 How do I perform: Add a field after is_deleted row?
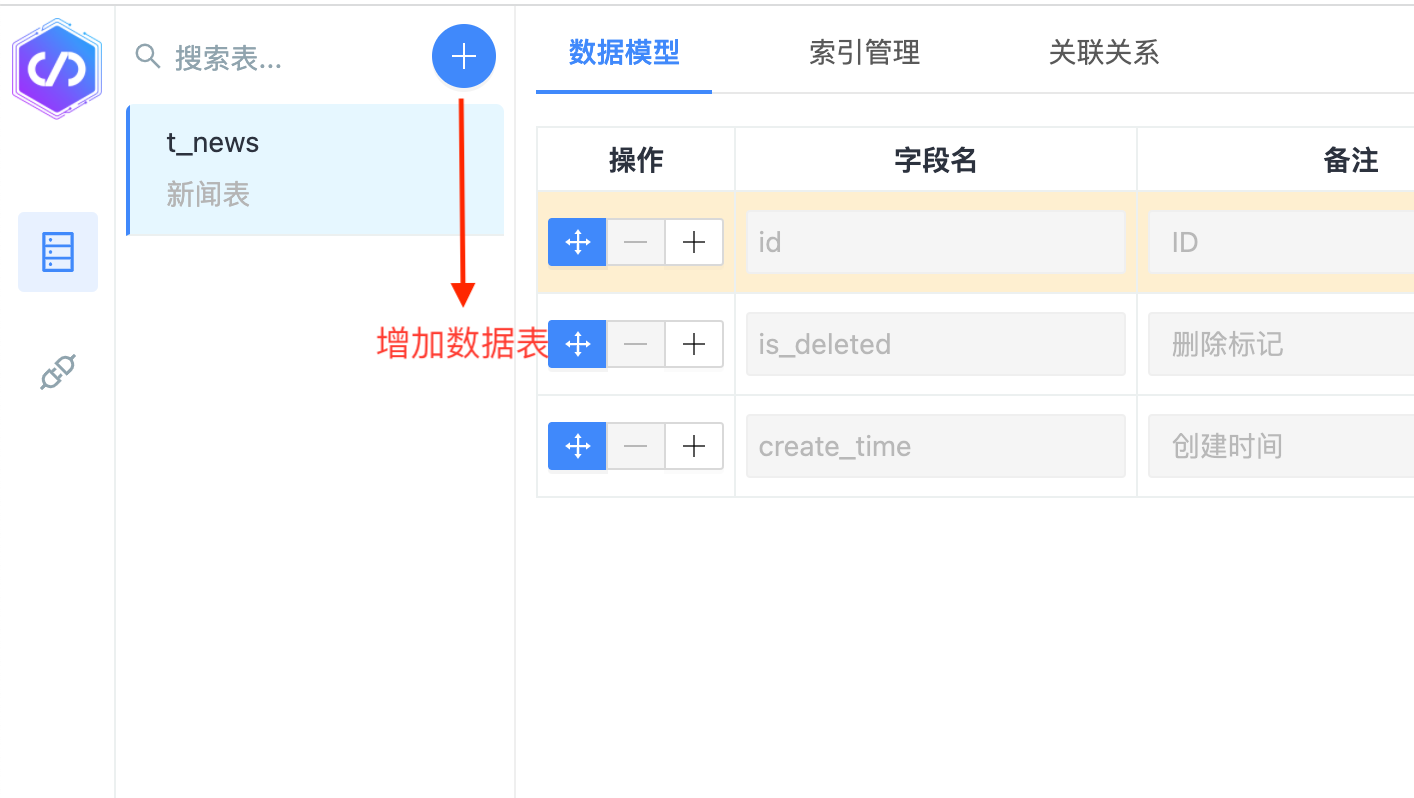coord(694,344)
